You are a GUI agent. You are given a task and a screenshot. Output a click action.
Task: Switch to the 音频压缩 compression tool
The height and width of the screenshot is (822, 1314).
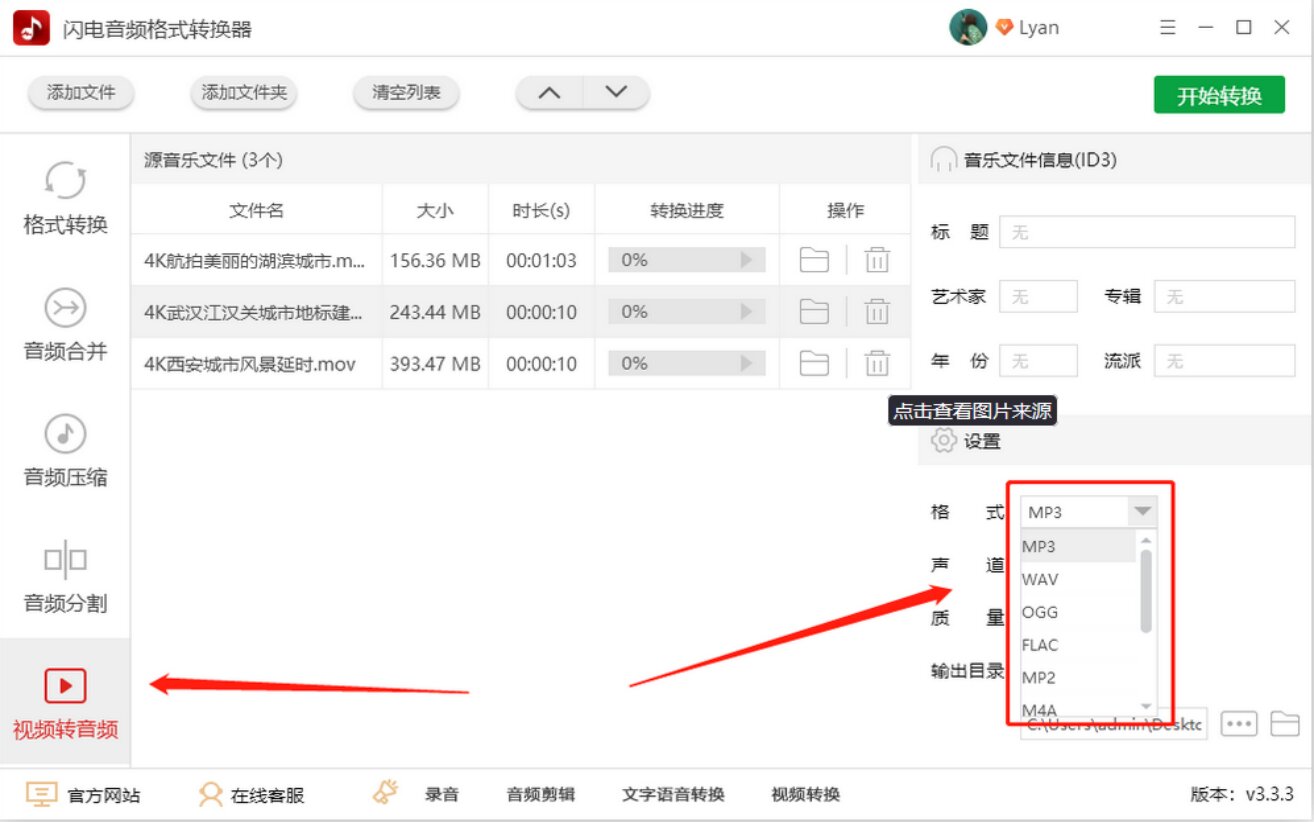[x=63, y=452]
